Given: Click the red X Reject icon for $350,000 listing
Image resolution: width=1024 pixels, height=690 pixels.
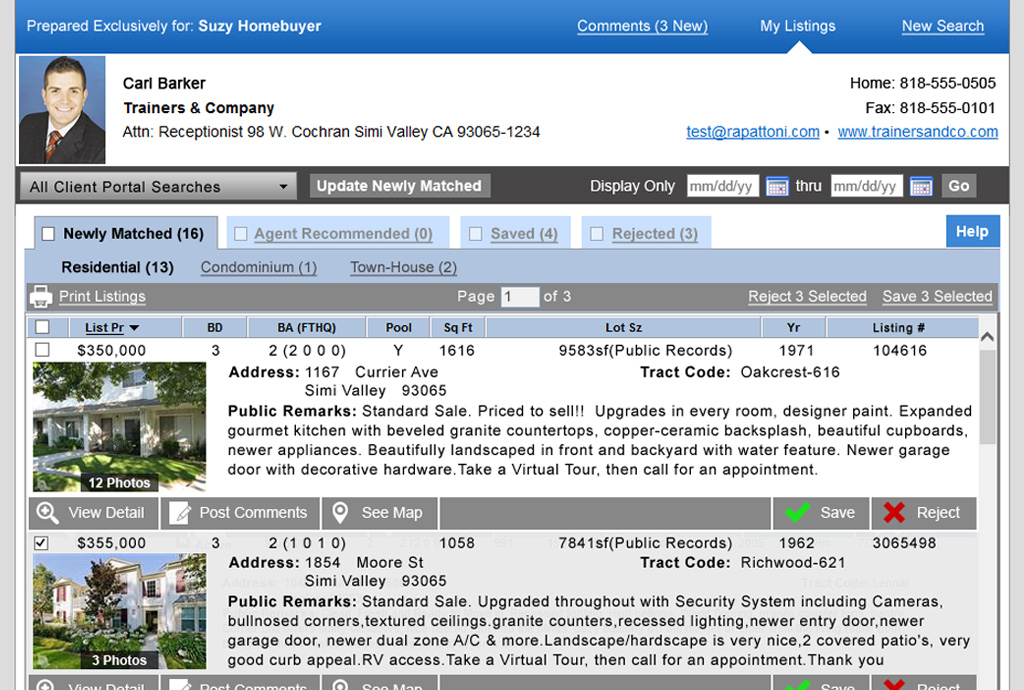Looking at the screenshot, I should tap(894, 513).
